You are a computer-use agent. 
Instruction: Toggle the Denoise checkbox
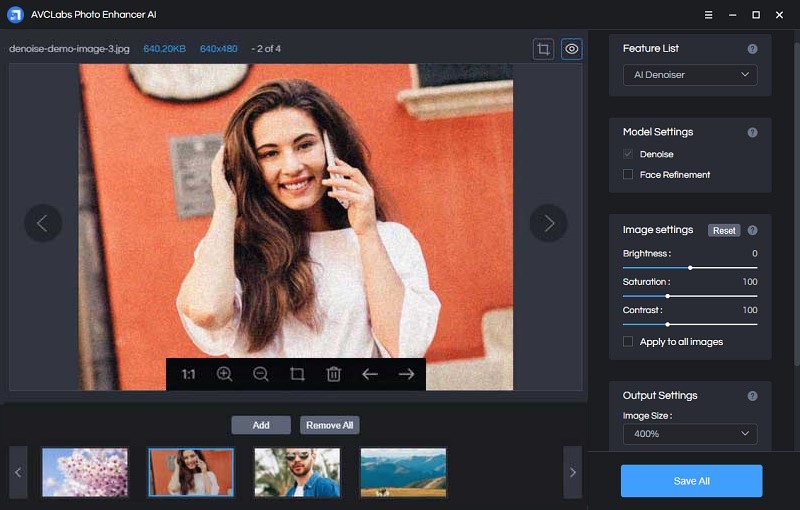tap(628, 154)
